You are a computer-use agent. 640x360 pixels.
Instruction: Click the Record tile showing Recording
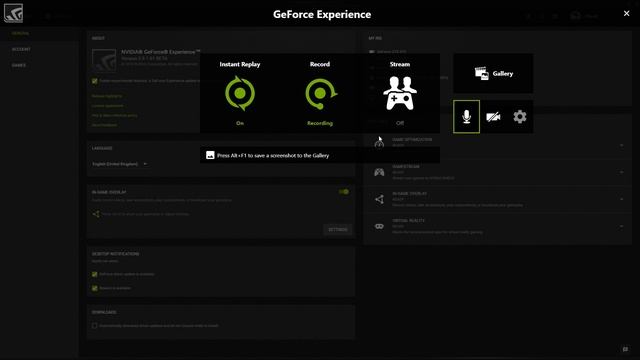tap(320, 93)
